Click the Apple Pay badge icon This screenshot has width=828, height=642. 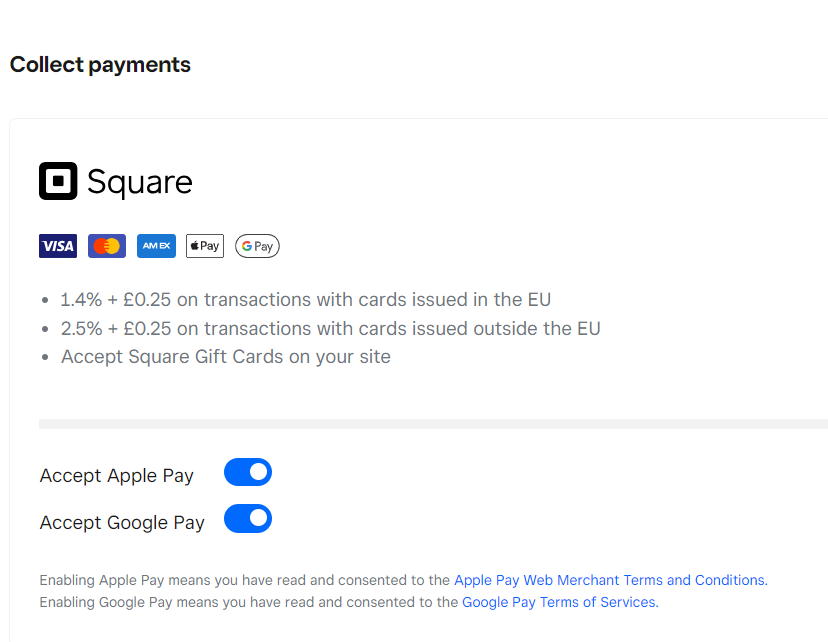pos(205,246)
